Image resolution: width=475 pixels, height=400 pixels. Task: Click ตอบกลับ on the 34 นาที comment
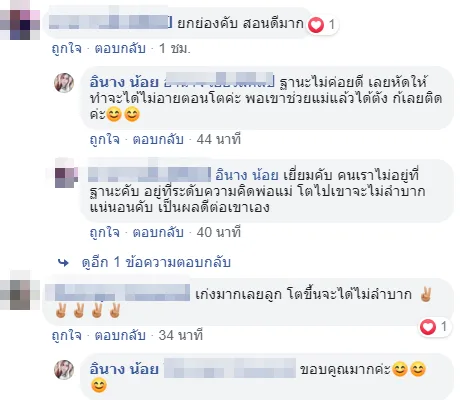[x=120, y=335]
